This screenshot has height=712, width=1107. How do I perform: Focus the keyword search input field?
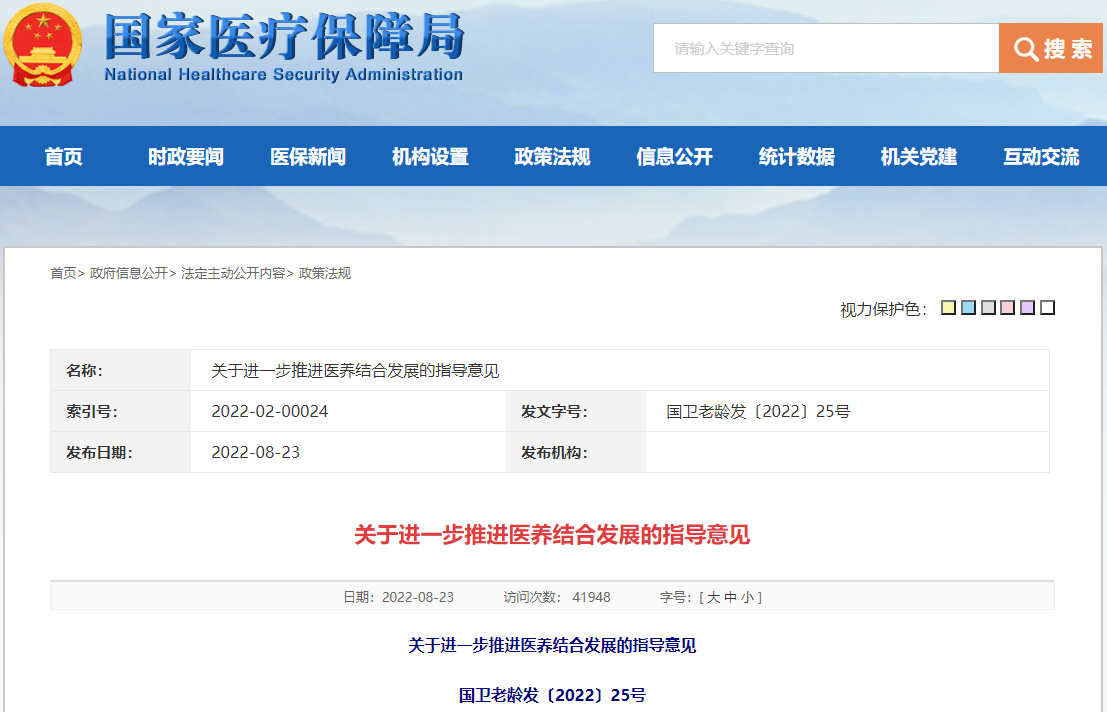click(826, 48)
